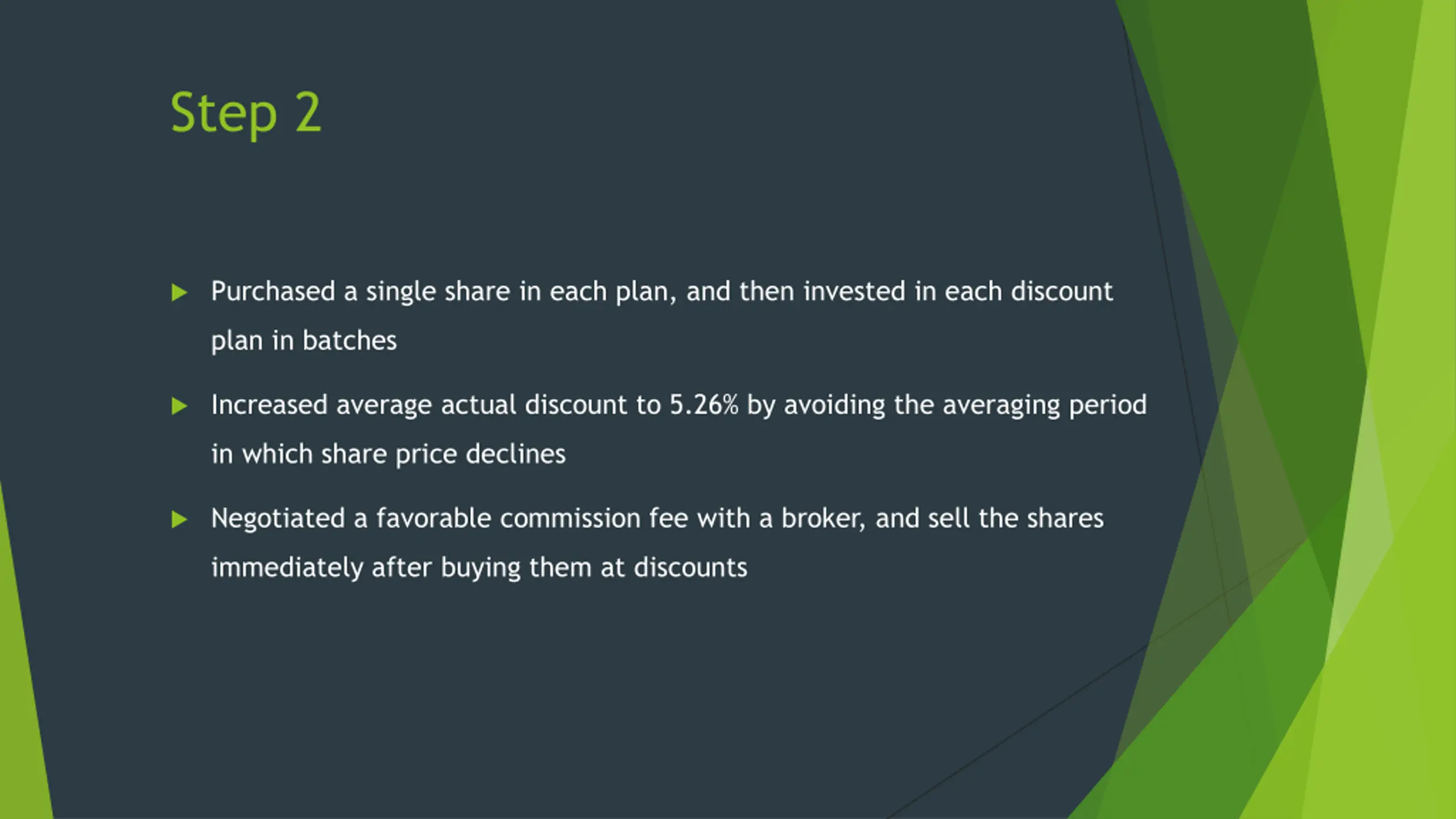Select the line "immediately after buying them at discounts"
Screen dimensions: 1456x819
tap(479, 568)
